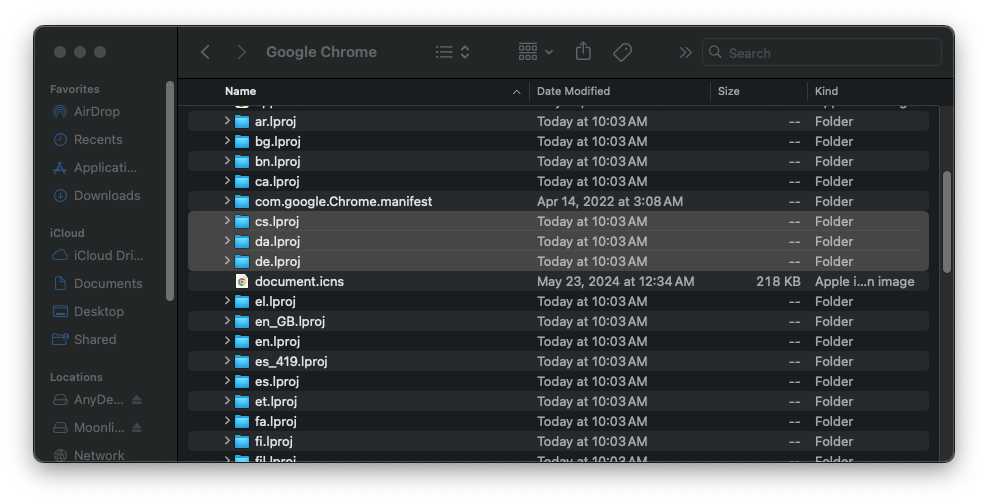Viewport: 988px width, 504px height.
Task: Expand the cs.lproj folder
Action: tap(227, 221)
